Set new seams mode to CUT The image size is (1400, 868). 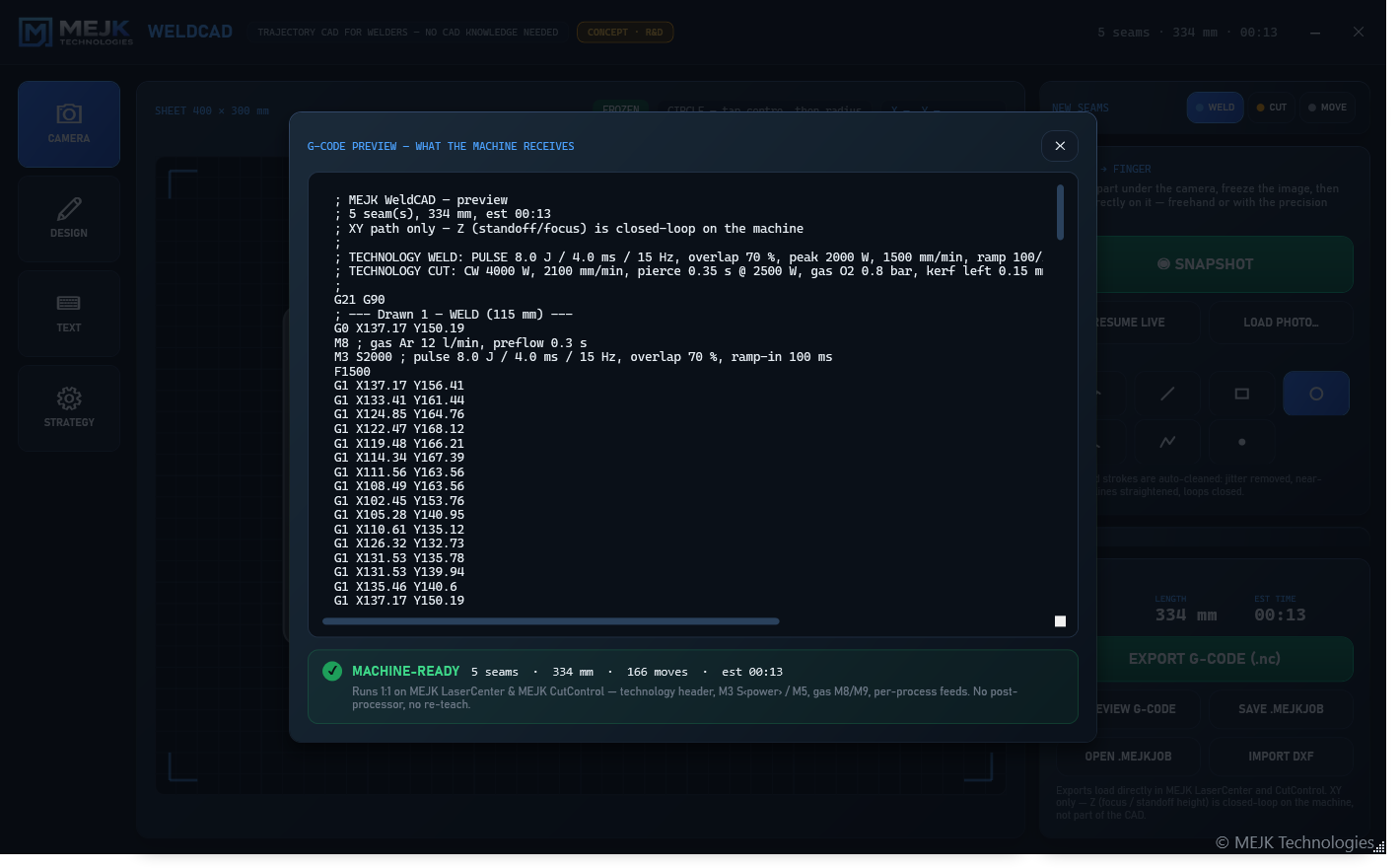pos(1272,108)
